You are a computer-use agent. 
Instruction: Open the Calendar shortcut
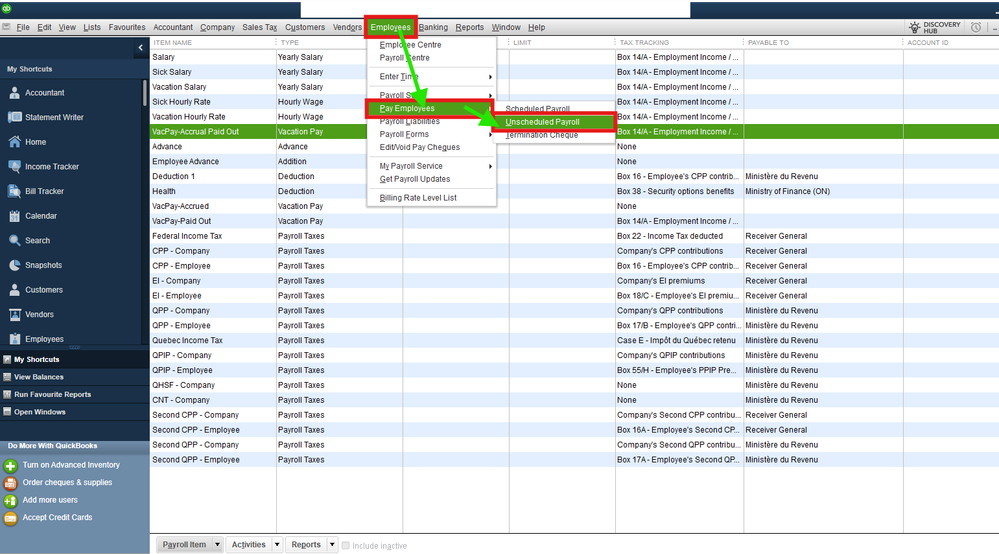point(41,216)
